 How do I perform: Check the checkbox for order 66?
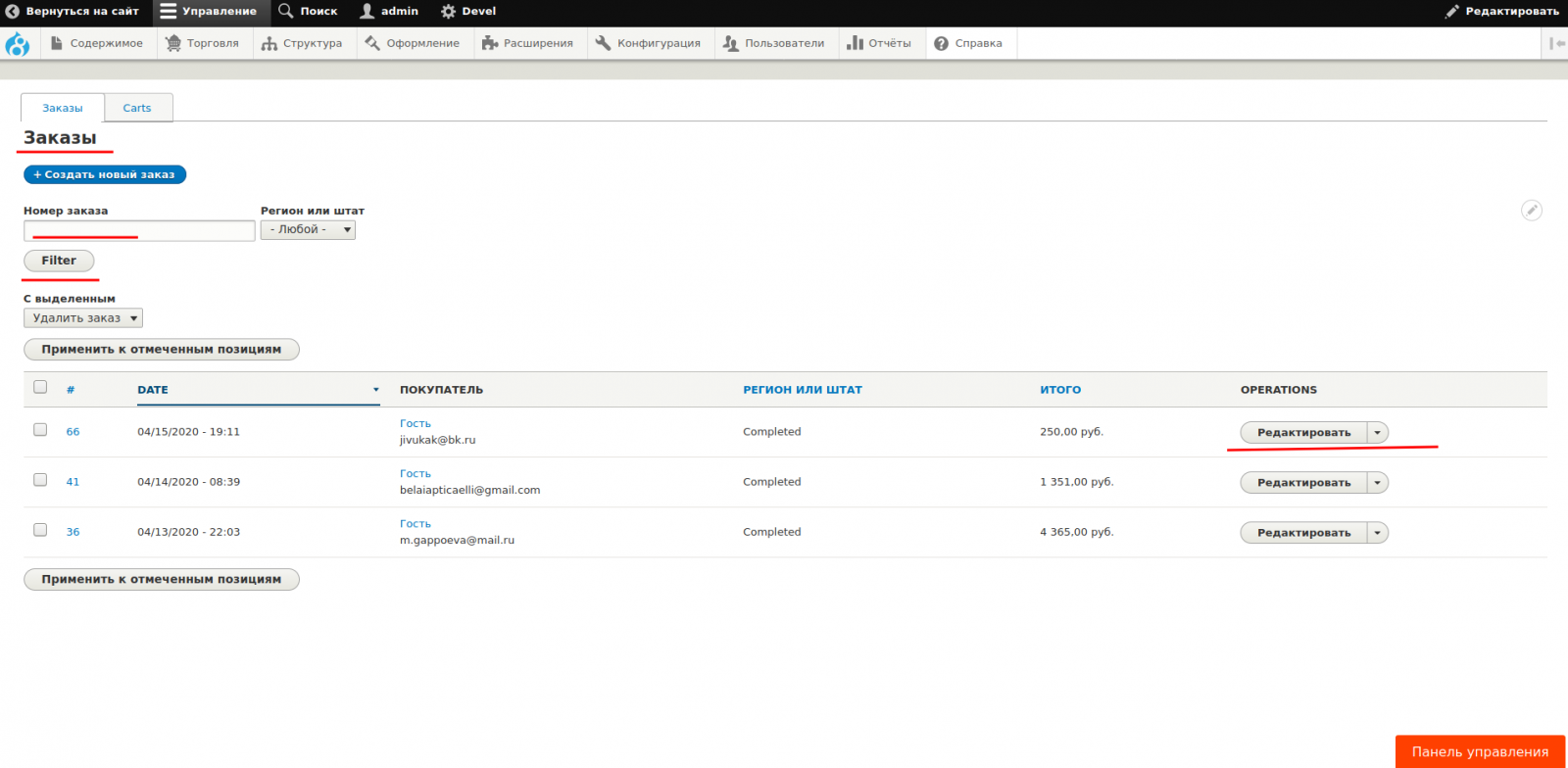pos(40,429)
